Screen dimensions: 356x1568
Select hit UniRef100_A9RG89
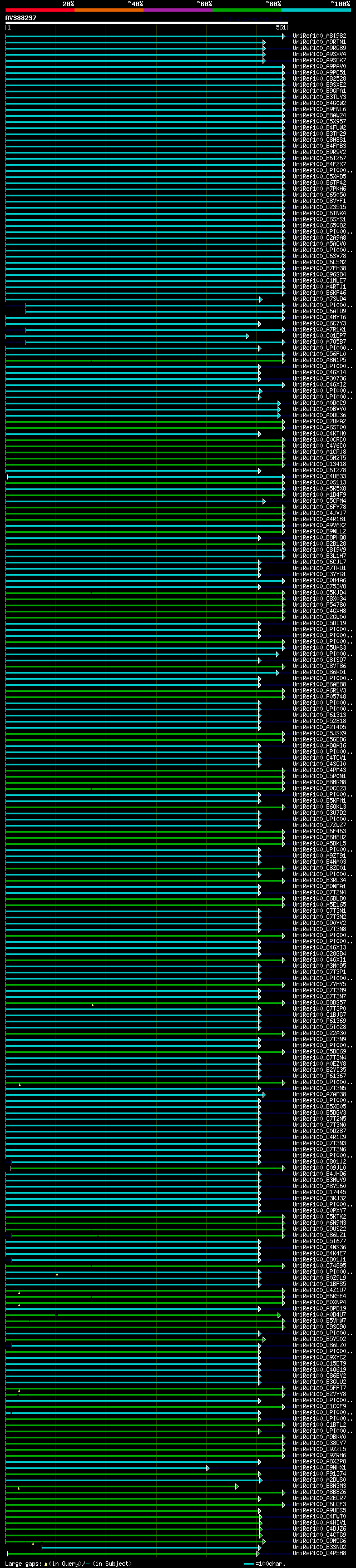click(319, 48)
